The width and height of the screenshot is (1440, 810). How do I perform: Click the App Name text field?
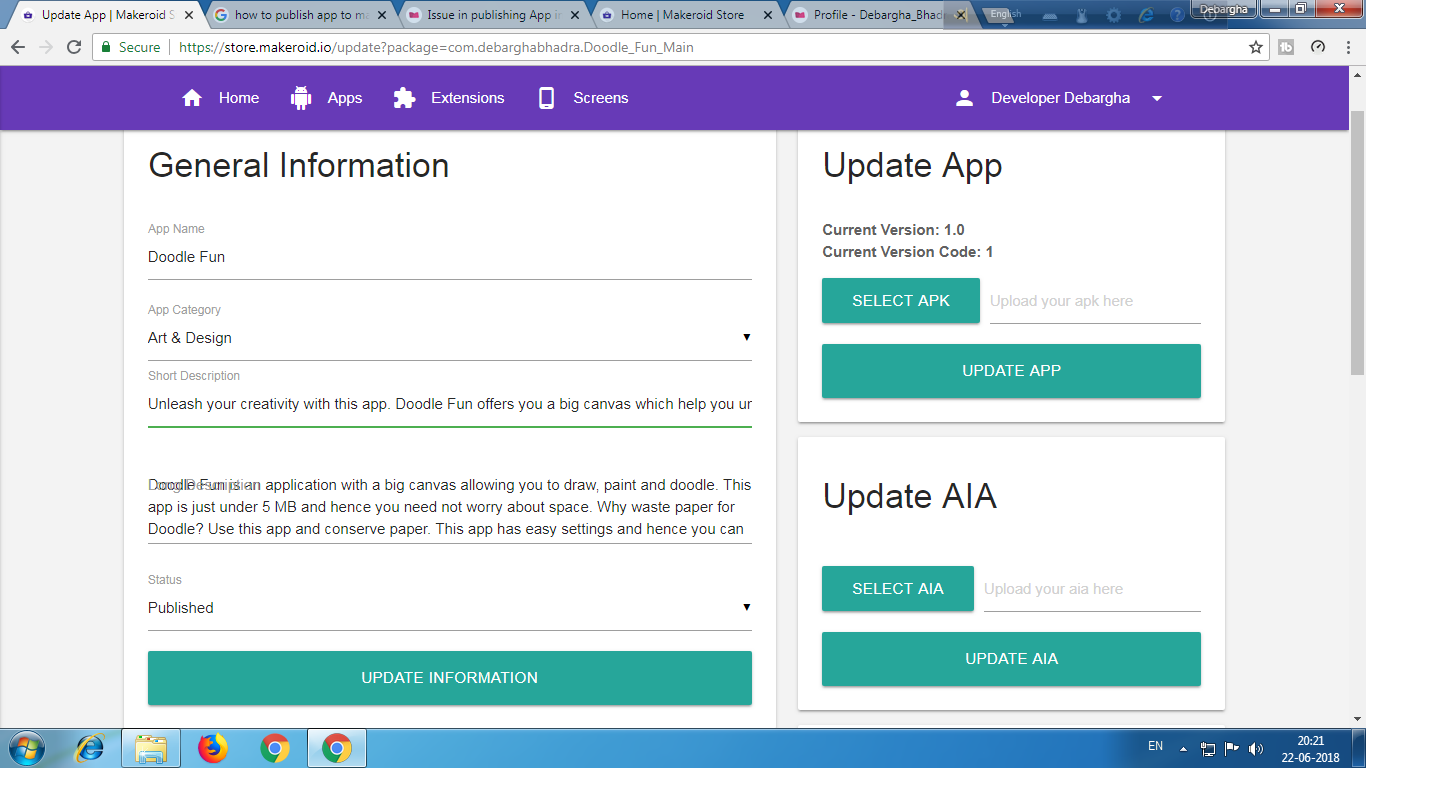pyautogui.click(x=449, y=257)
